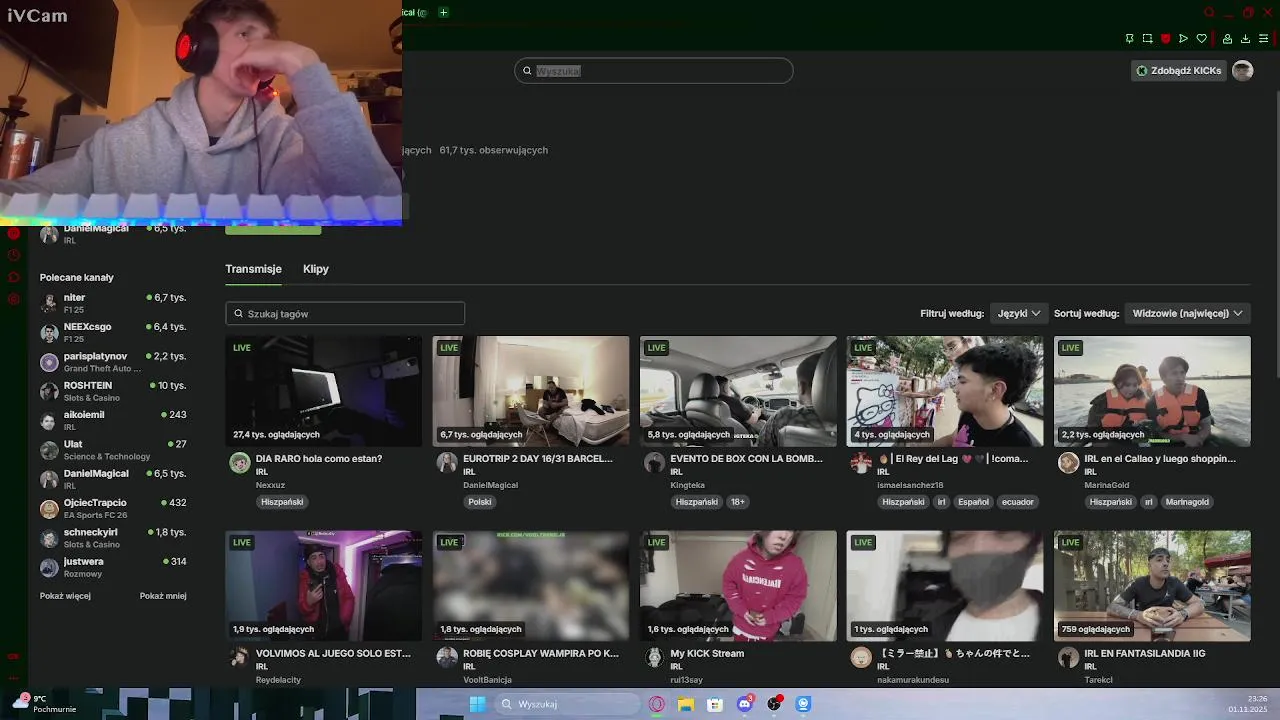Expand the Języki filter dropdown
Screen dimensions: 1280x720
point(1019,313)
